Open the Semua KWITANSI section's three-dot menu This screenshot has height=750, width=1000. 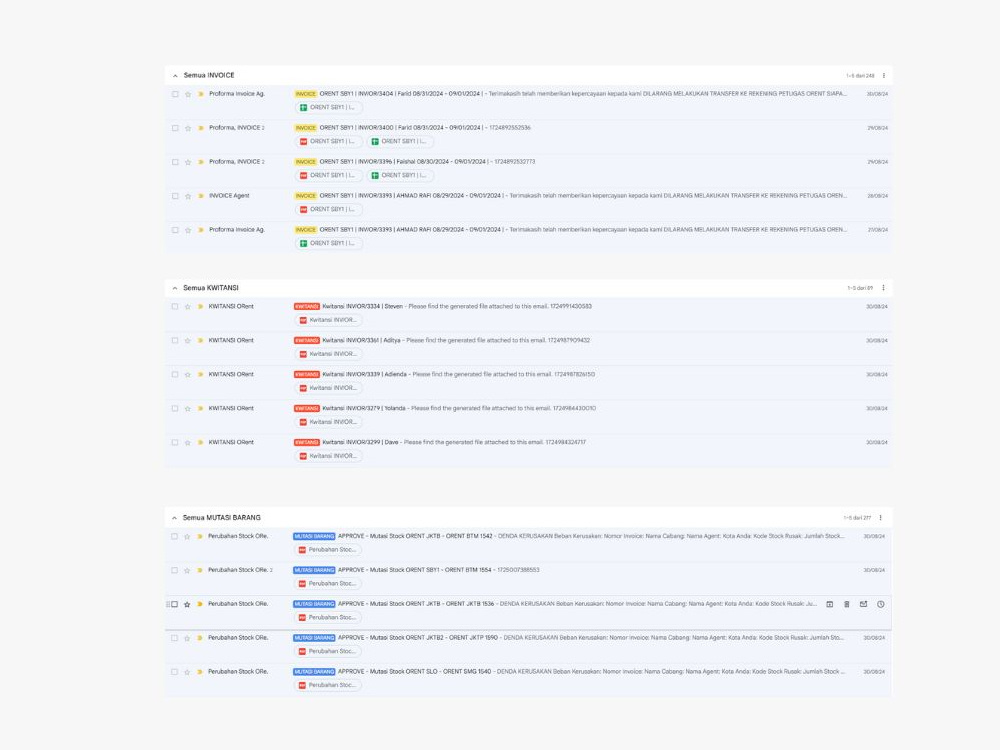(883, 288)
